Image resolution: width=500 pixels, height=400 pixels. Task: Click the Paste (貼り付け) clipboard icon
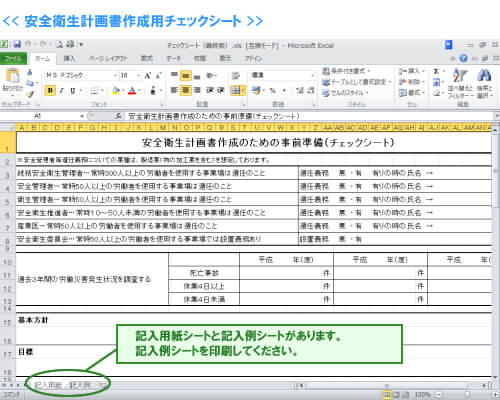pyautogui.click(x=12, y=76)
